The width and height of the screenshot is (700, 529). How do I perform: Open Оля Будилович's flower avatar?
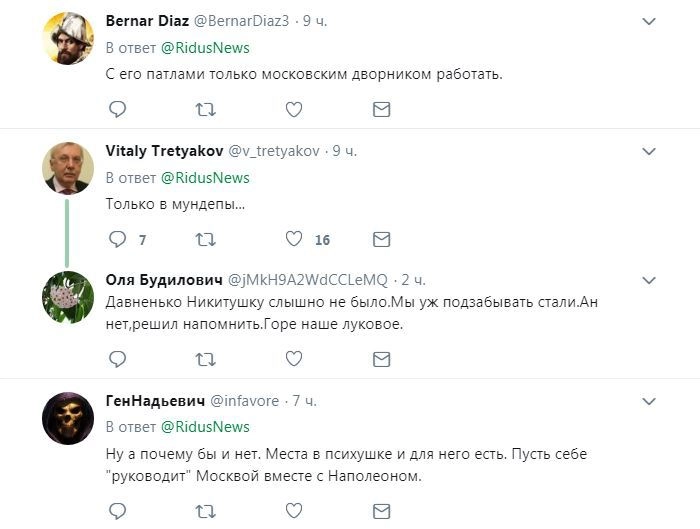pos(68,297)
